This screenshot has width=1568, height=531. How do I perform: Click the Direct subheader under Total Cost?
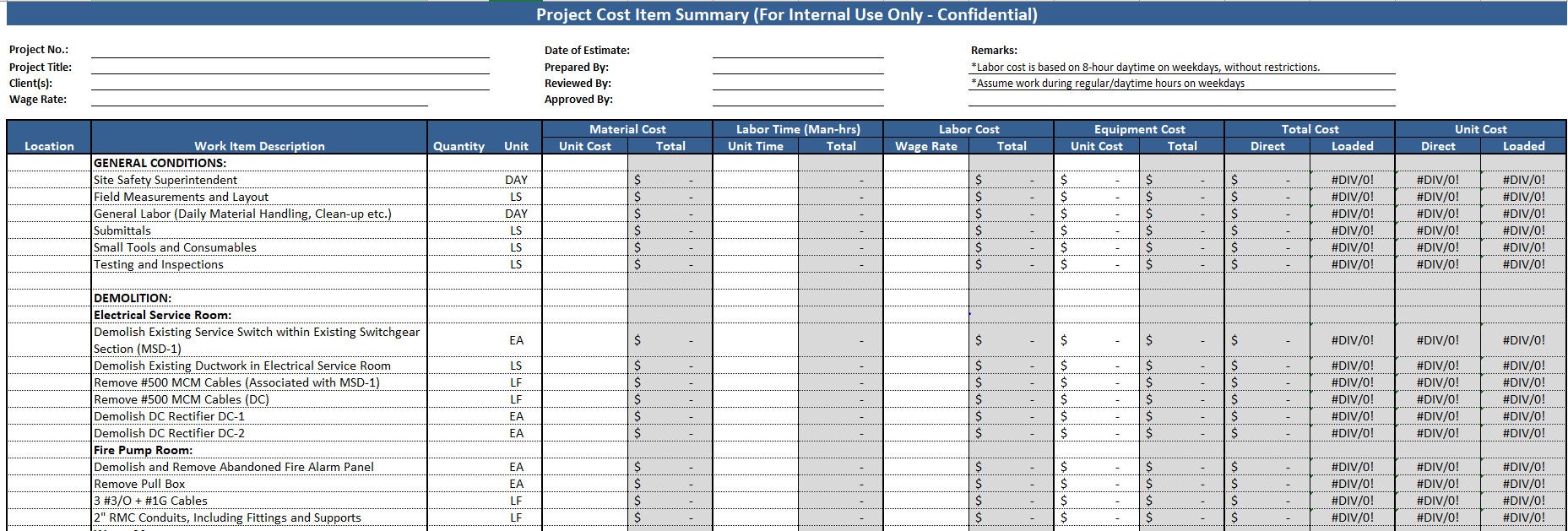pos(1267,146)
